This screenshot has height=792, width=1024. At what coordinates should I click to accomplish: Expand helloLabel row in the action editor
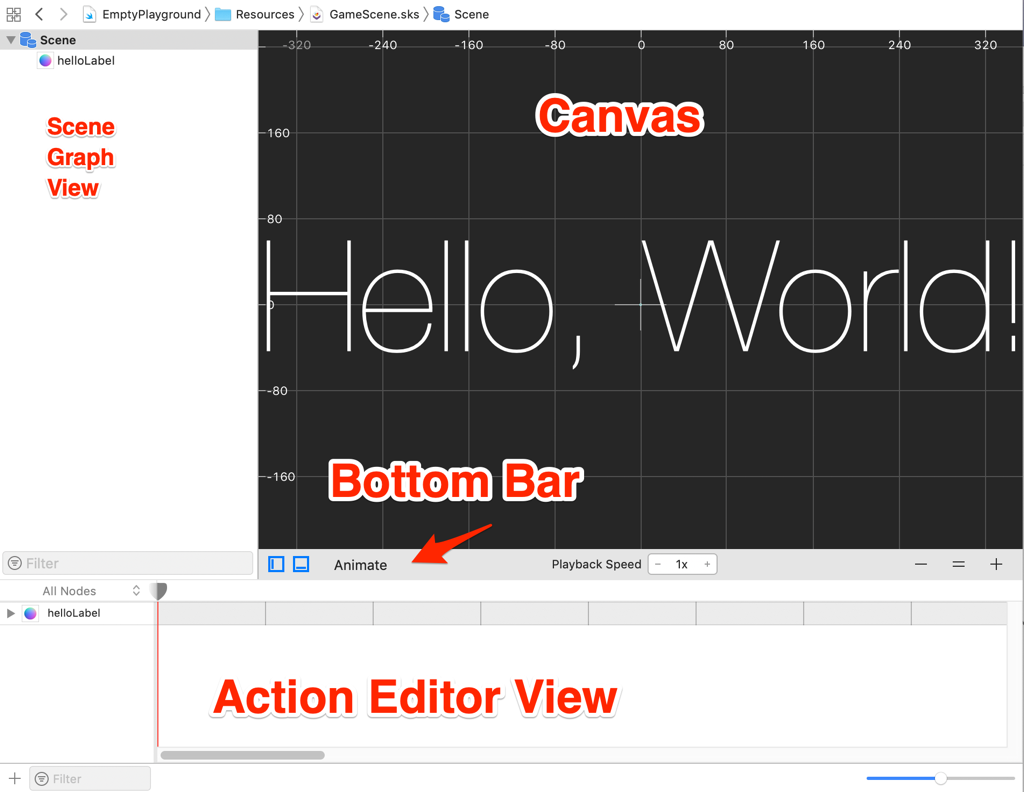11,613
